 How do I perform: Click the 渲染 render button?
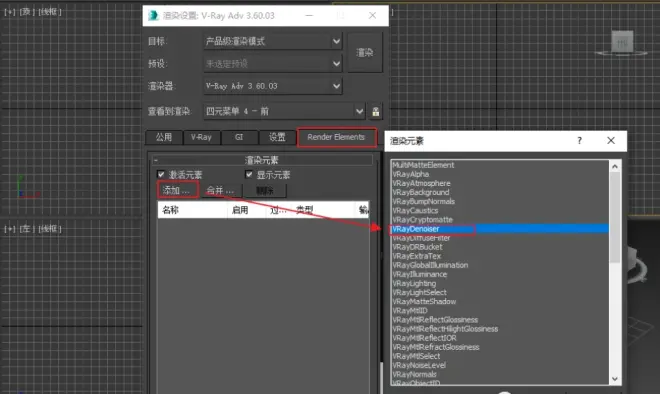[365, 53]
